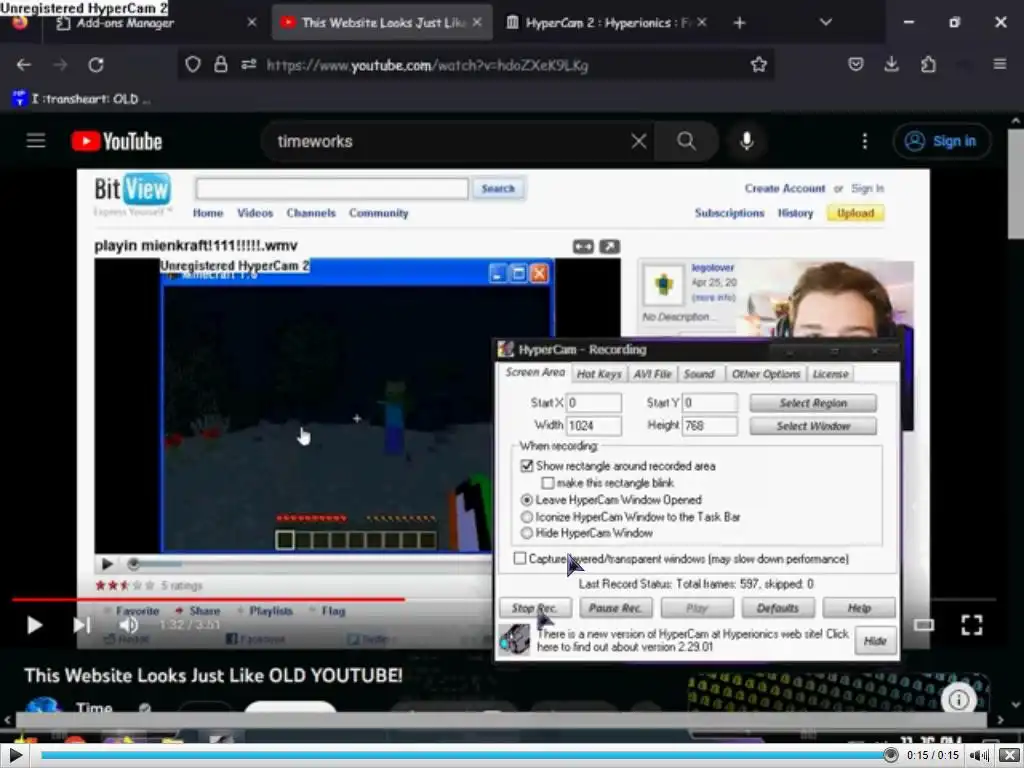Seek on the outer player's blue progress bar

pyautogui.click(x=465, y=756)
